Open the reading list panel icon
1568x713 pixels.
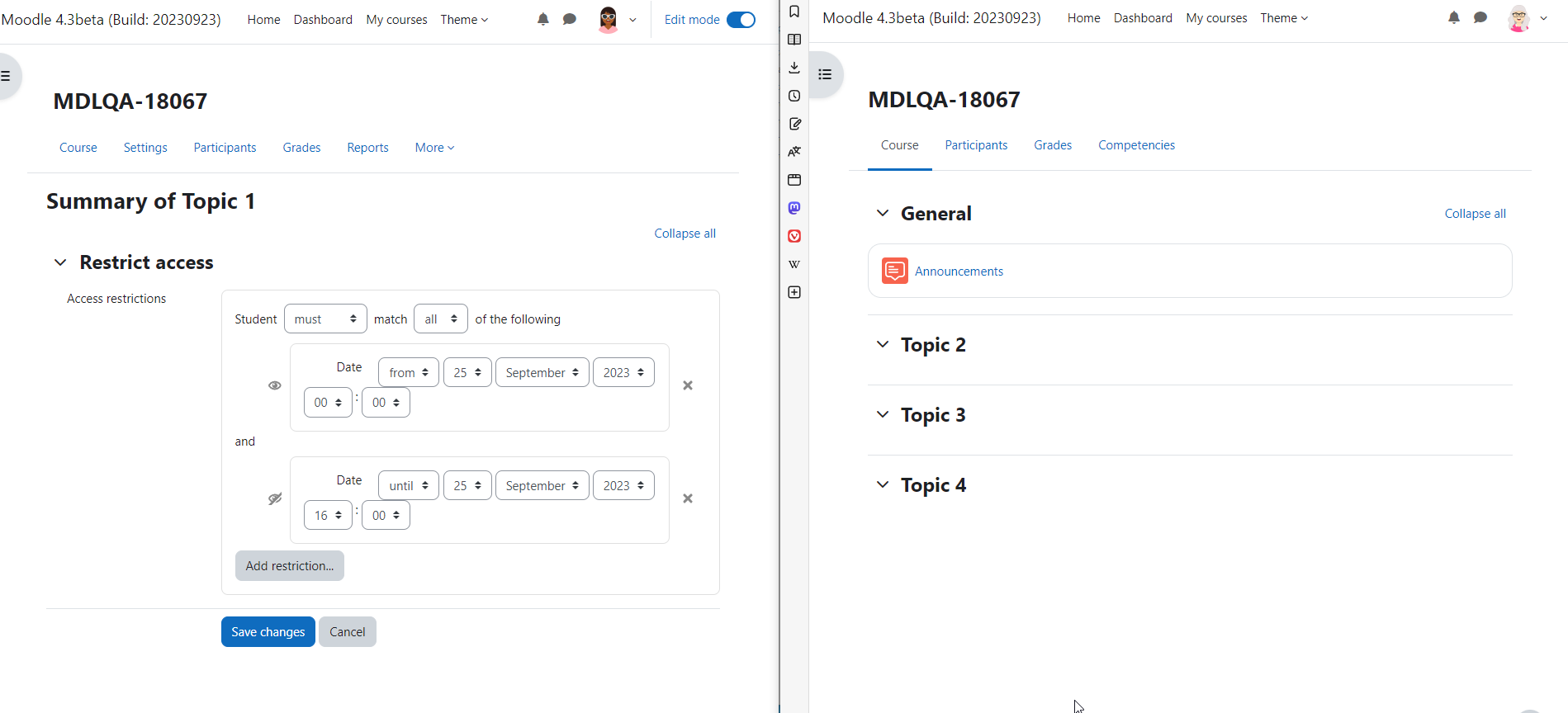tap(794, 40)
